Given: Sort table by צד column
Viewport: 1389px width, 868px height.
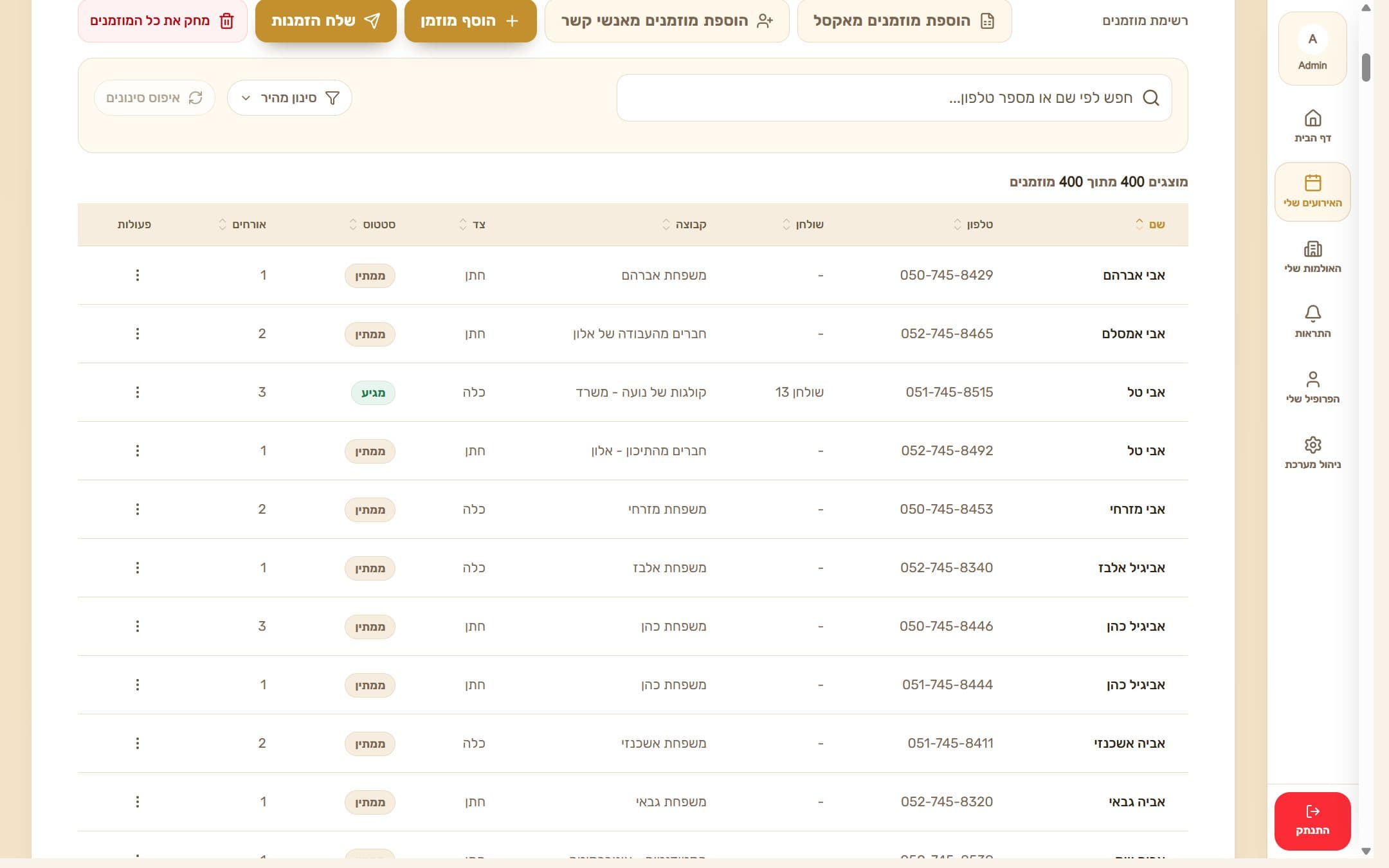Looking at the screenshot, I should point(472,224).
